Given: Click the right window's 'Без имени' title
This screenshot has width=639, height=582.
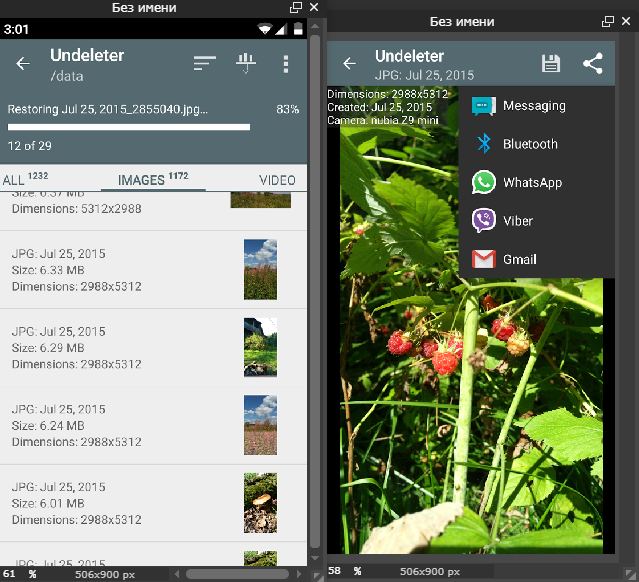Looking at the screenshot, I should point(462,22).
